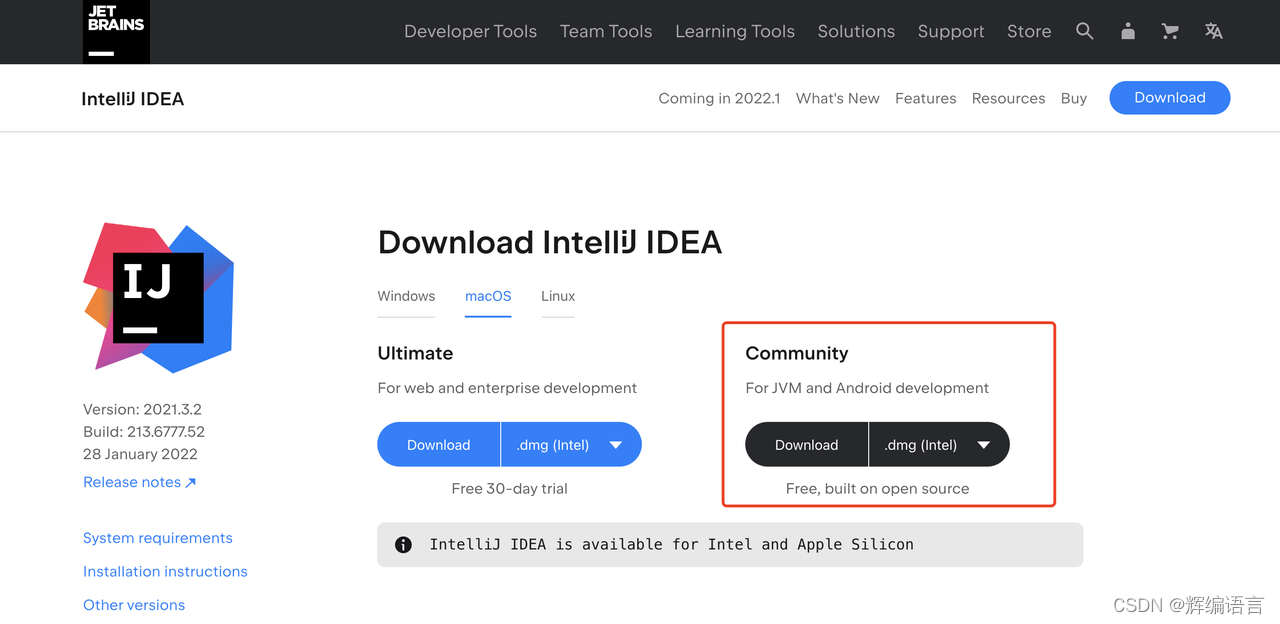Click the blue Download button in the header
This screenshot has width=1280, height=624.
(x=1170, y=97)
